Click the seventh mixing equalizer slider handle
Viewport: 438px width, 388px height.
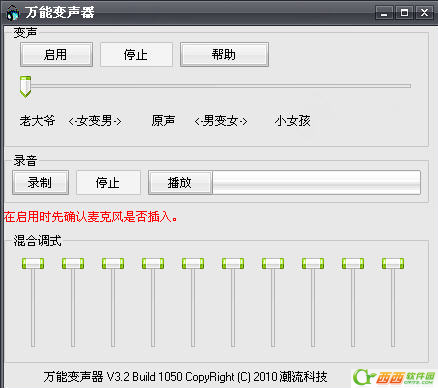click(x=273, y=263)
